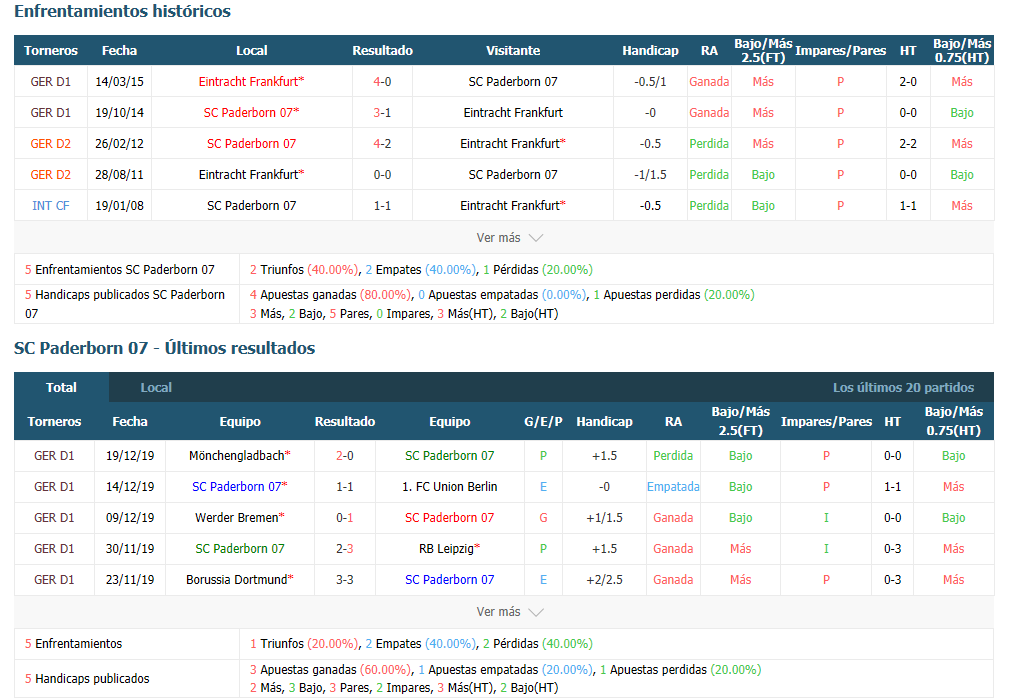Open SC Paderborn 07 home link on 30/11/19
The width and height of the screenshot is (1014, 700).
(x=239, y=549)
